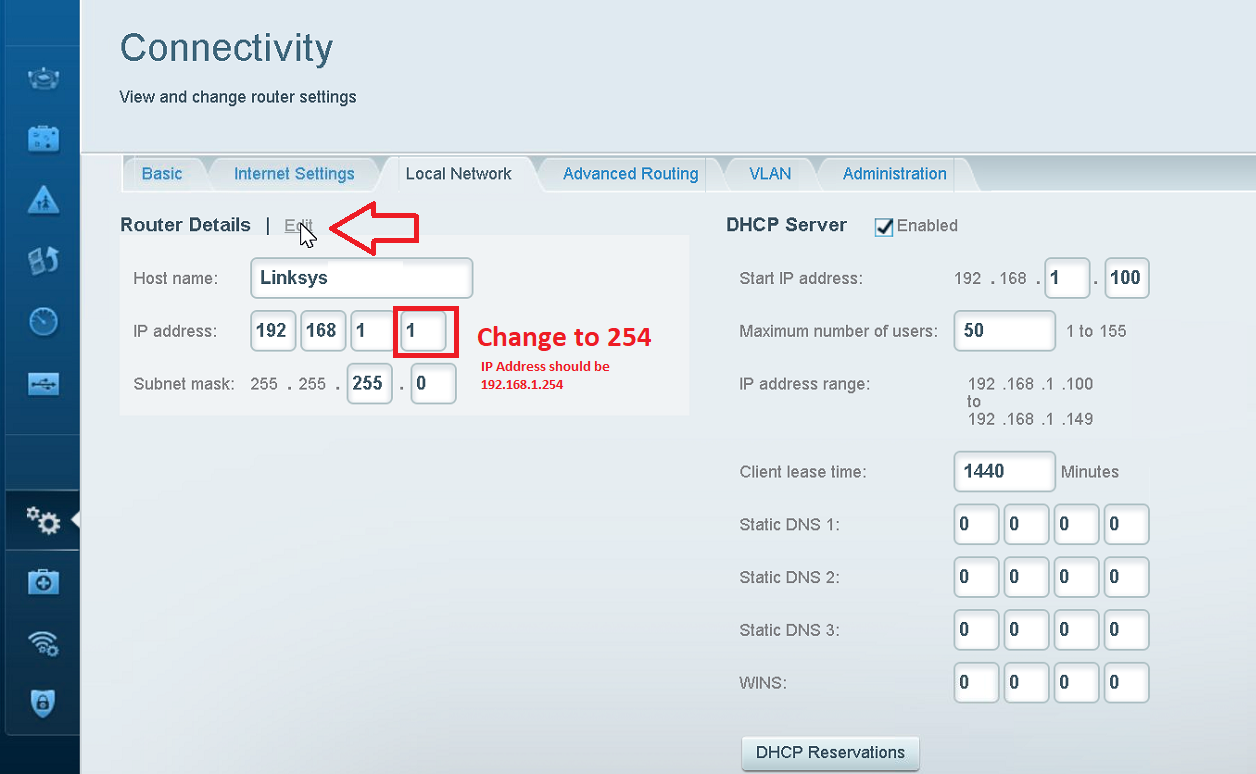
Task: Open the Speed Test gauge icon
Action: (x=43, y=321)
